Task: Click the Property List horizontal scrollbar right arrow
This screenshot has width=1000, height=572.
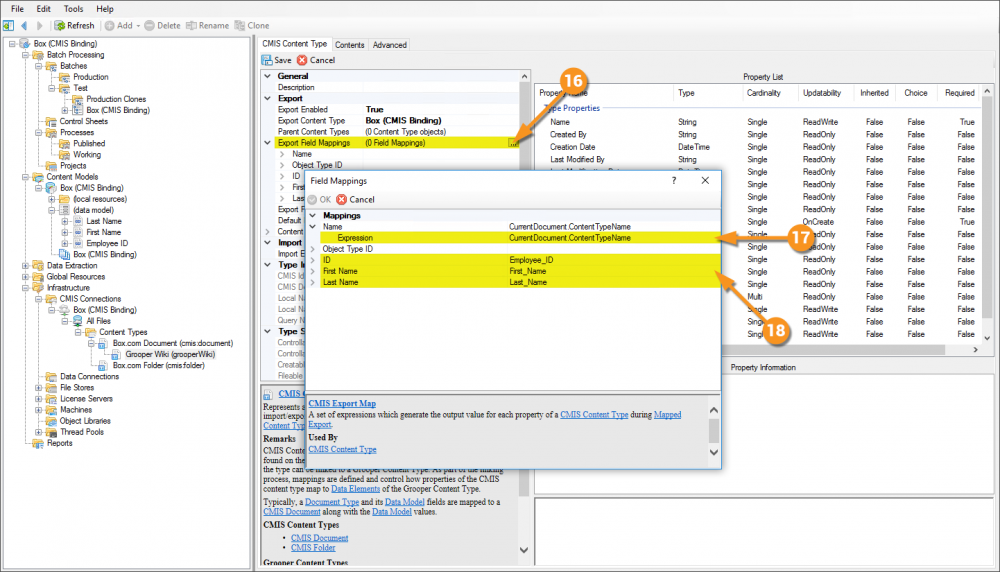Action: click(x=975, y=349)
